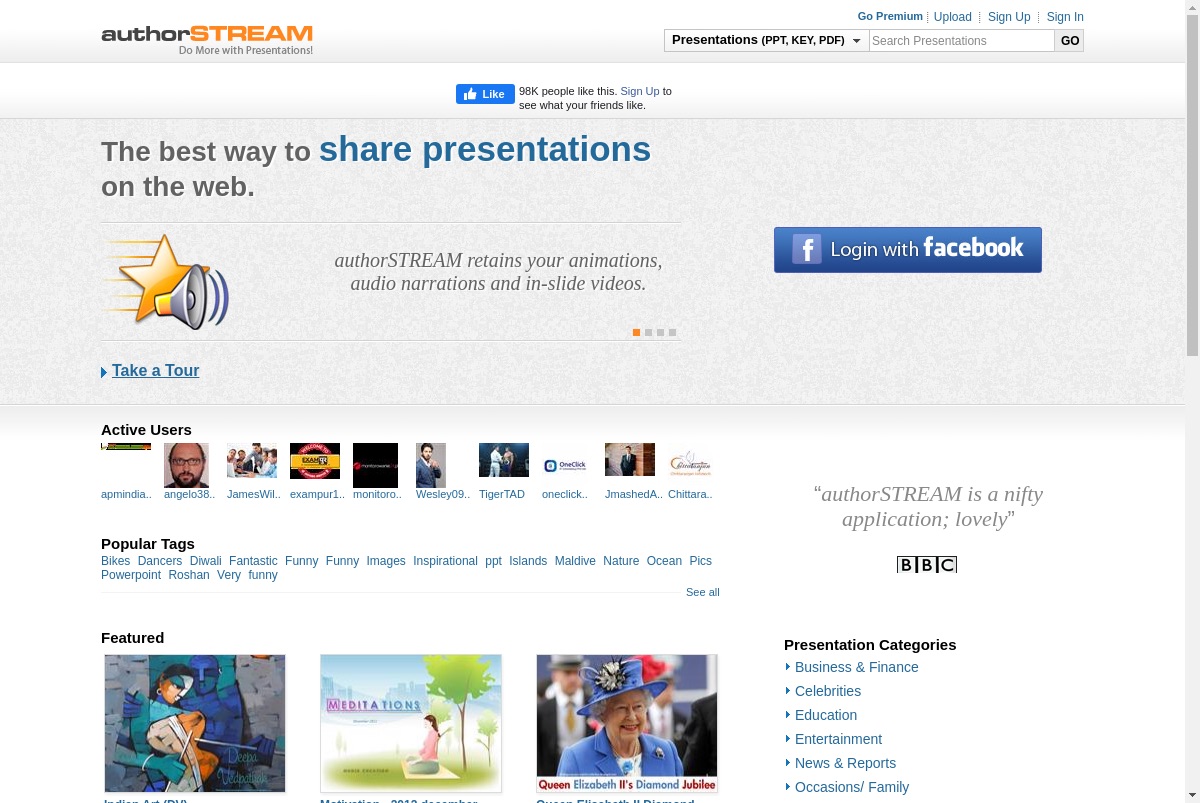Open apmindia user avatar
1200x803 pixels.
click(126, 447)
